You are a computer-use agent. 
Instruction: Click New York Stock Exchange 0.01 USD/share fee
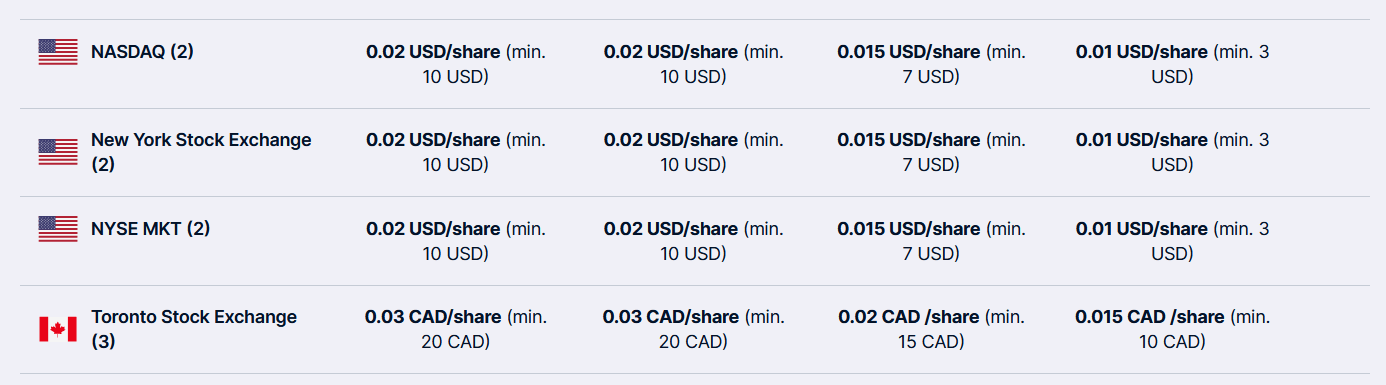coord(1172,152)
